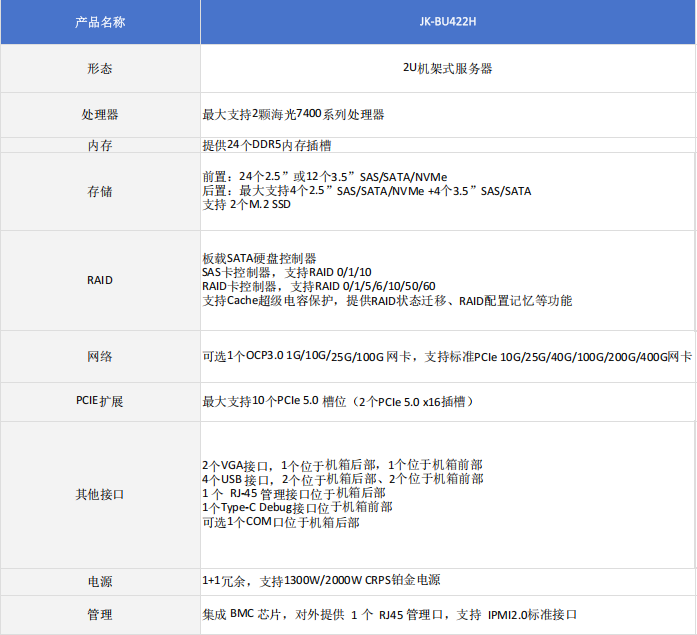Select the OCP3.0 network card description
The height and width of the screenshot is (635, 697).
tap(446, 356)
